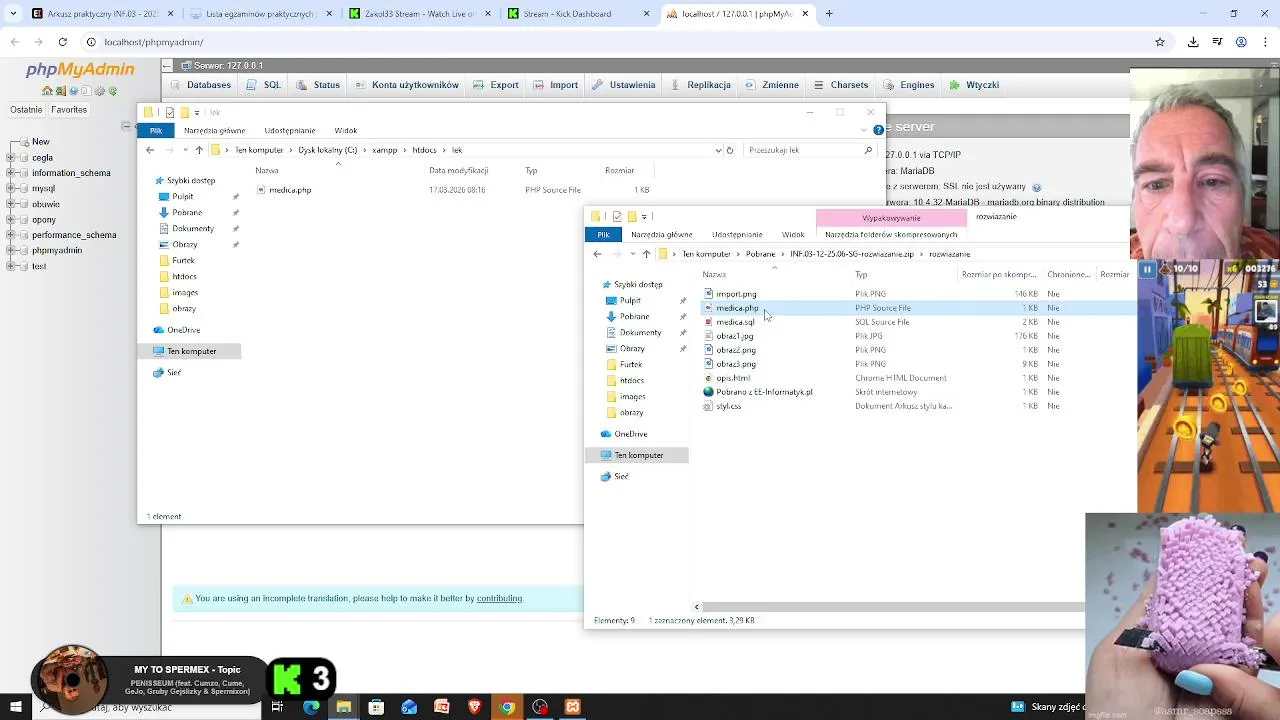This screenshot has height=720, width=1280.
Task: Sort by Typ column in rozwiazanie window
Action: (x=861, y=275)
